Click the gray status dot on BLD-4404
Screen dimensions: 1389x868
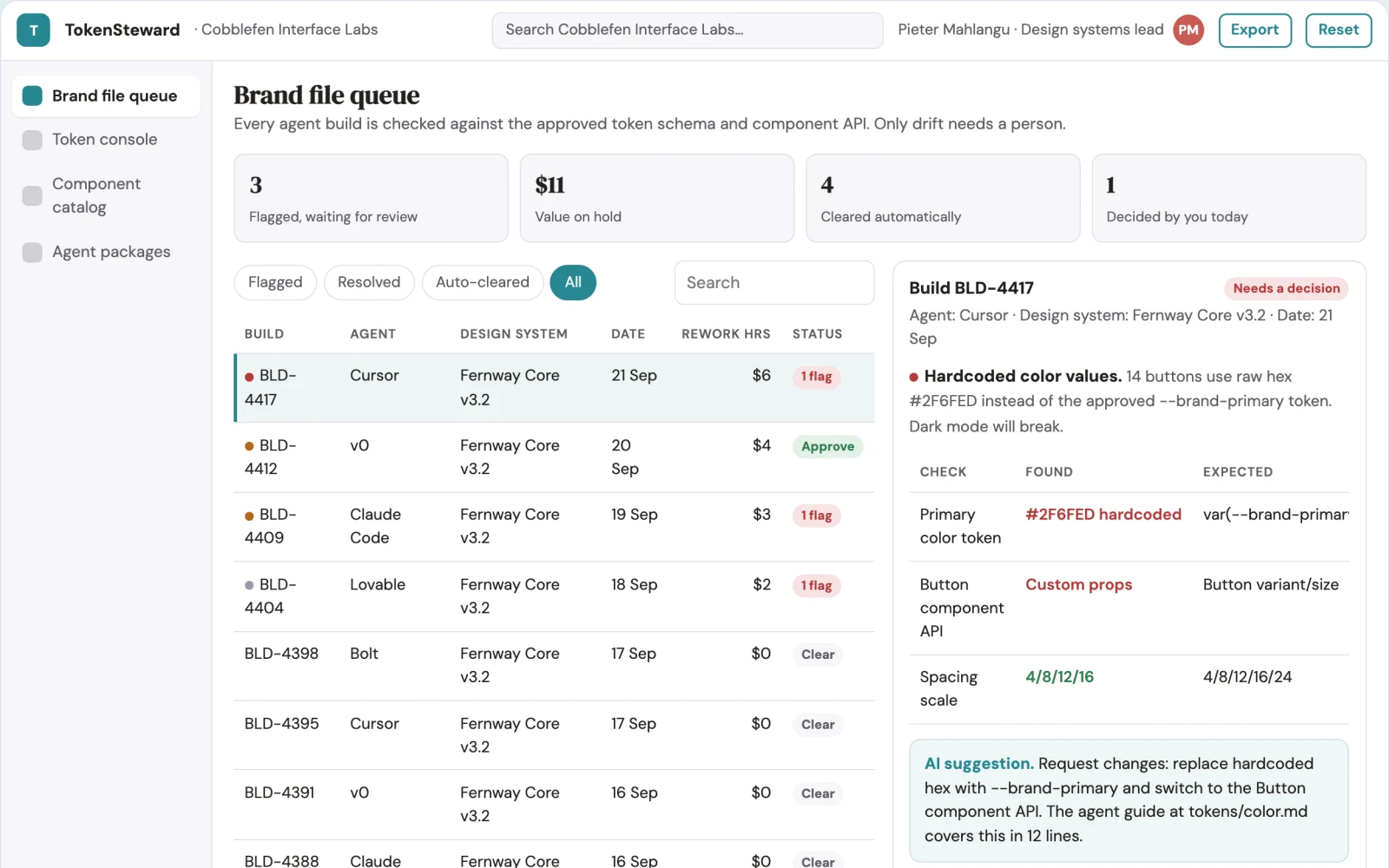pos(249,585)
